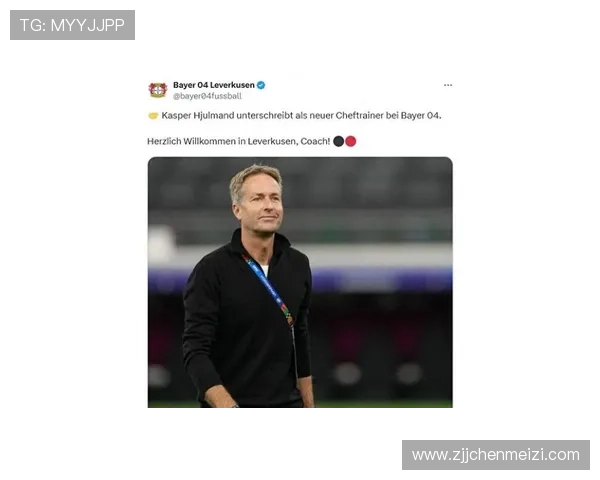Screen dimensions: 600x480
Task: Click the black circle emoji after Coach!
Action: point(339,141)
